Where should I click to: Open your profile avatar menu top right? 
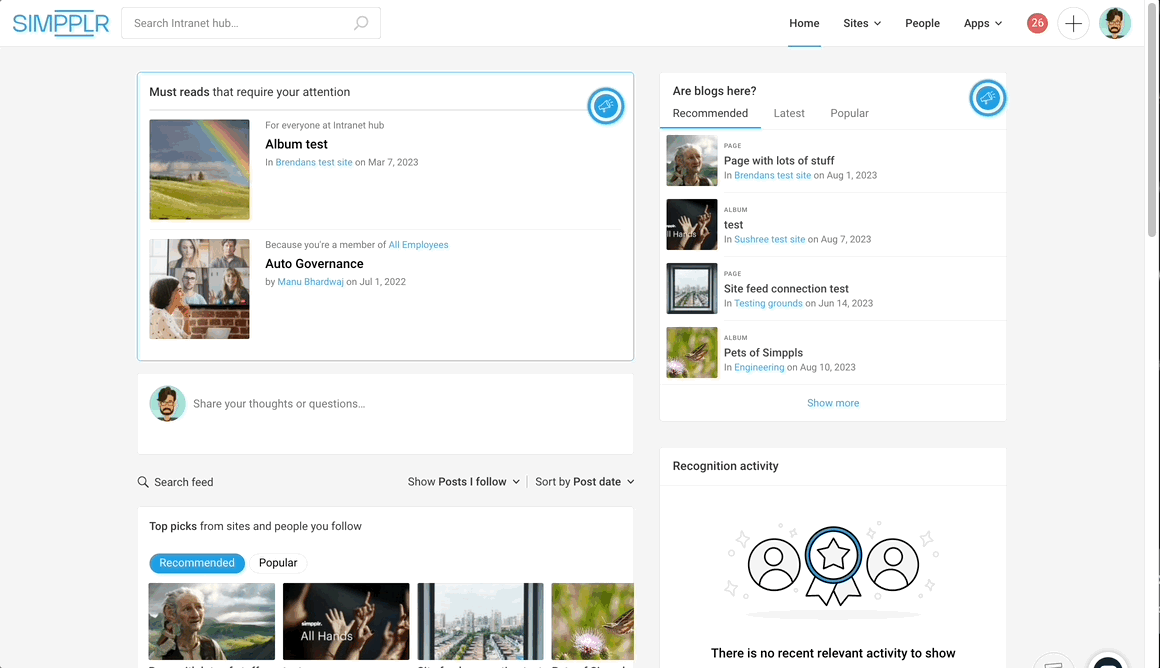[x=1115, y=22]
